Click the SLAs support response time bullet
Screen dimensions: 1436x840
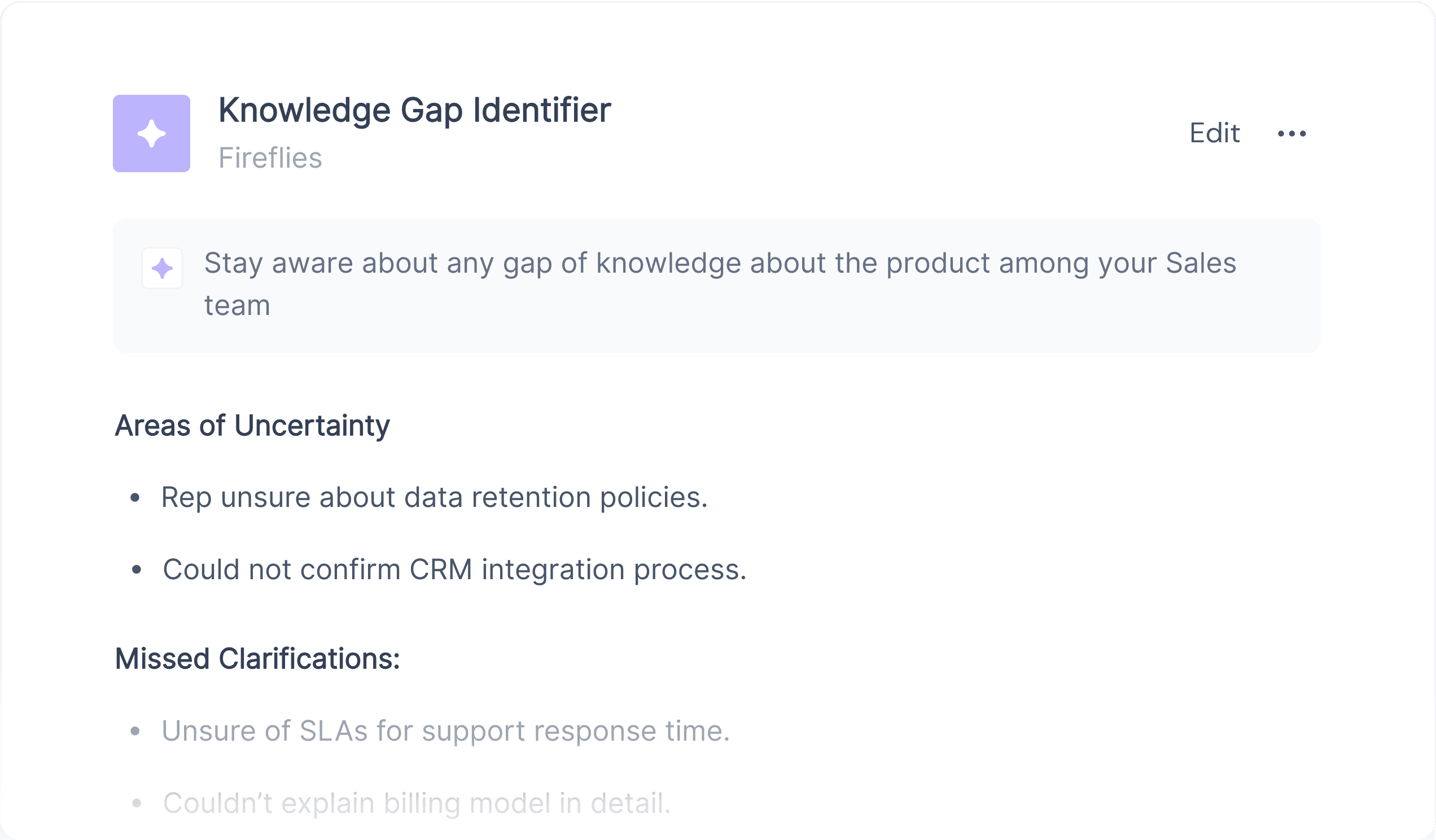coord(445,731)
